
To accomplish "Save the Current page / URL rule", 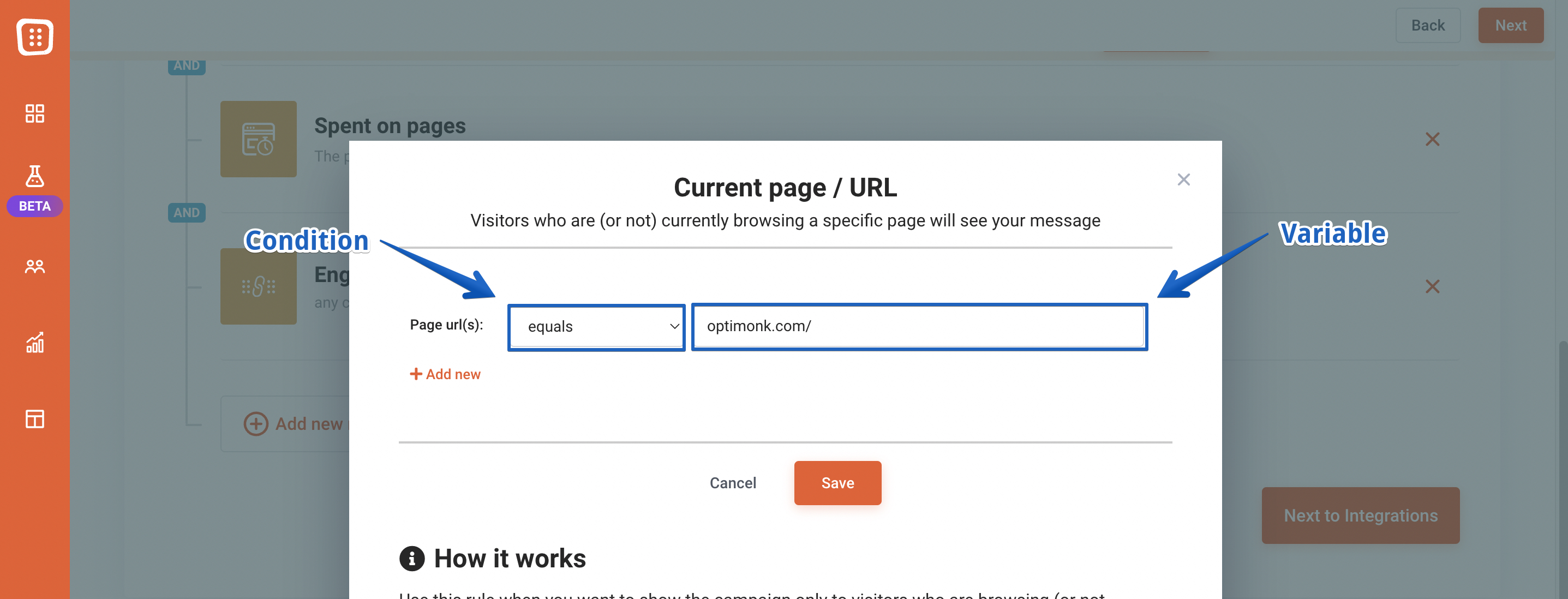I will pos(837,483).
